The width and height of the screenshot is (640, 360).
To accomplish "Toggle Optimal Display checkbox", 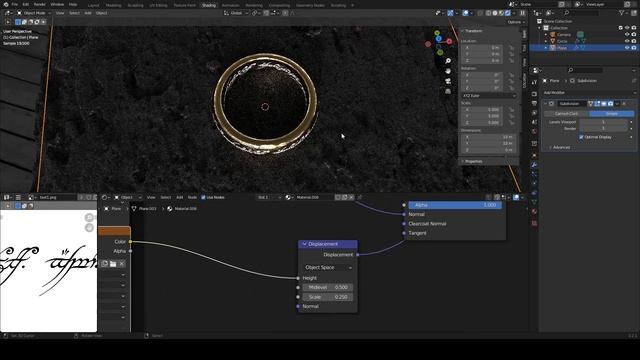I will tap(581, 137).
